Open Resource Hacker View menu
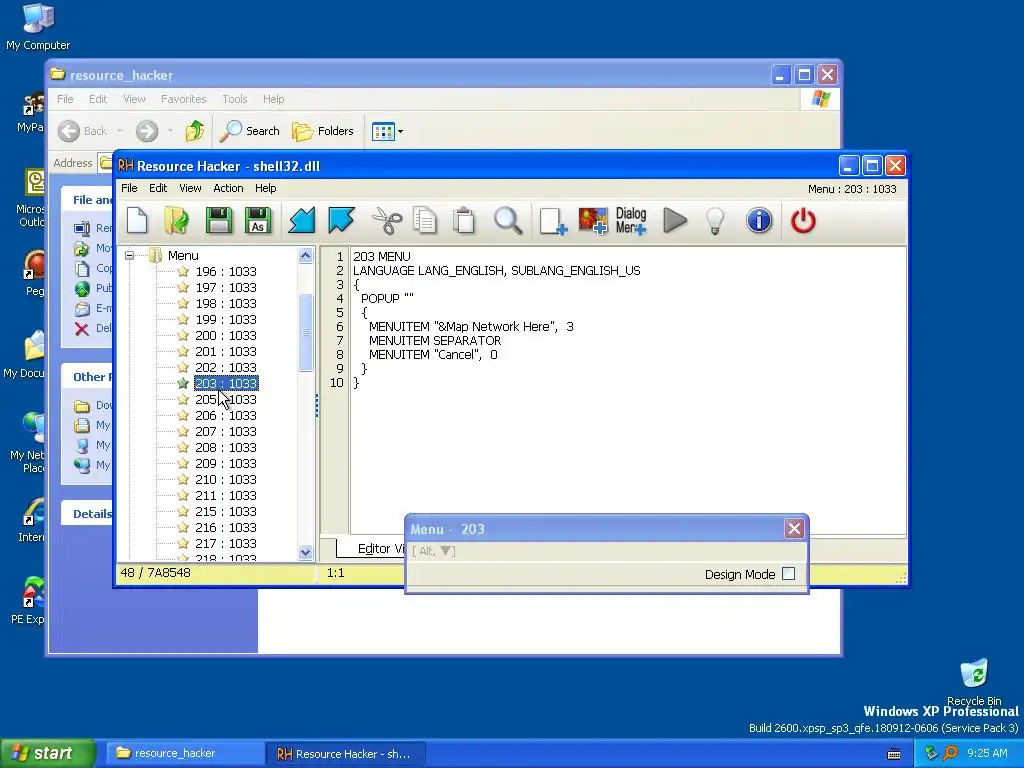Screen dimensions: 1024x768 pos(190,188)
